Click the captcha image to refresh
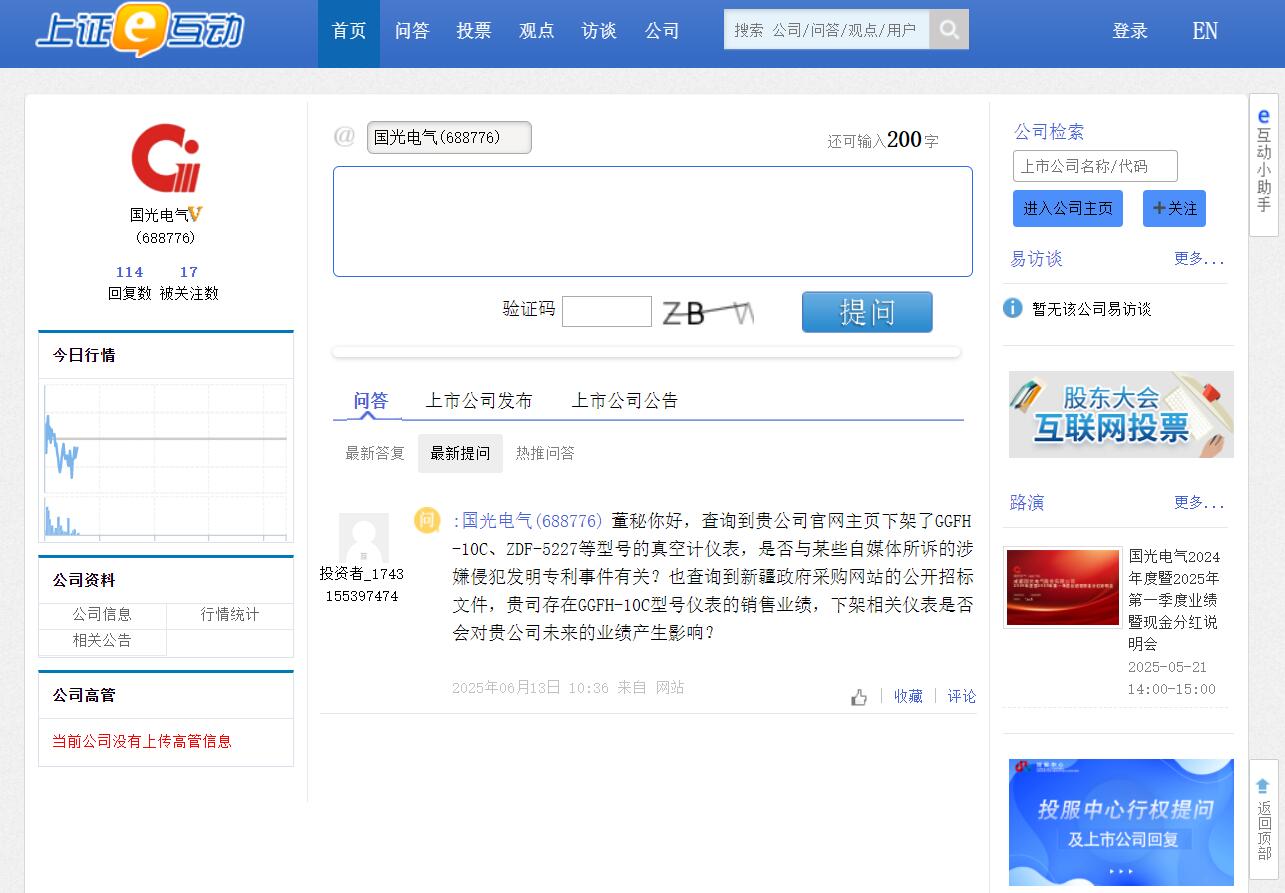Viewport: 1285px width, 893px height. [x=708, y=313]
